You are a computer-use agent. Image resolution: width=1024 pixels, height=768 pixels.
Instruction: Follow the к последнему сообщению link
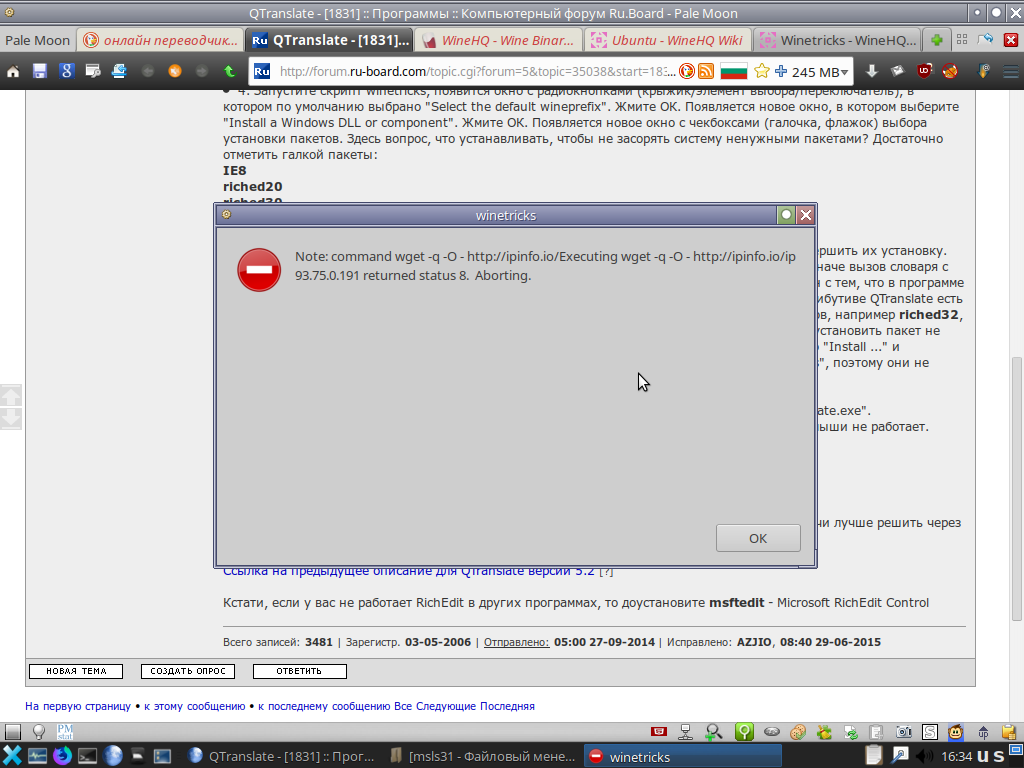pyautogui.click(x=325, y=706)
